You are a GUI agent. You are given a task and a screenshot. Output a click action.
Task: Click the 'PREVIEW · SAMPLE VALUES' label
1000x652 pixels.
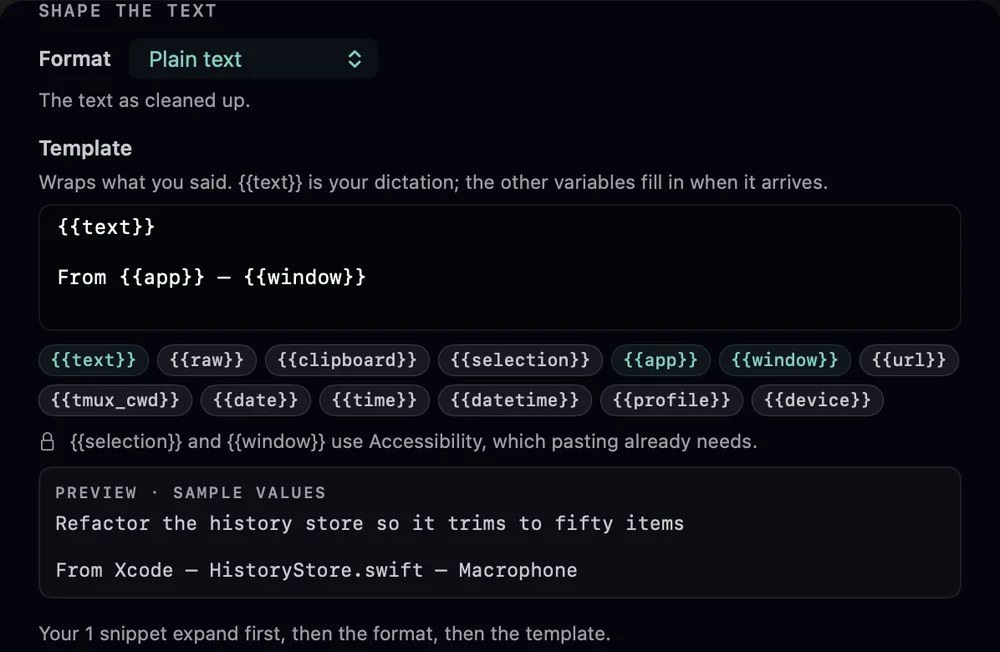191,493
